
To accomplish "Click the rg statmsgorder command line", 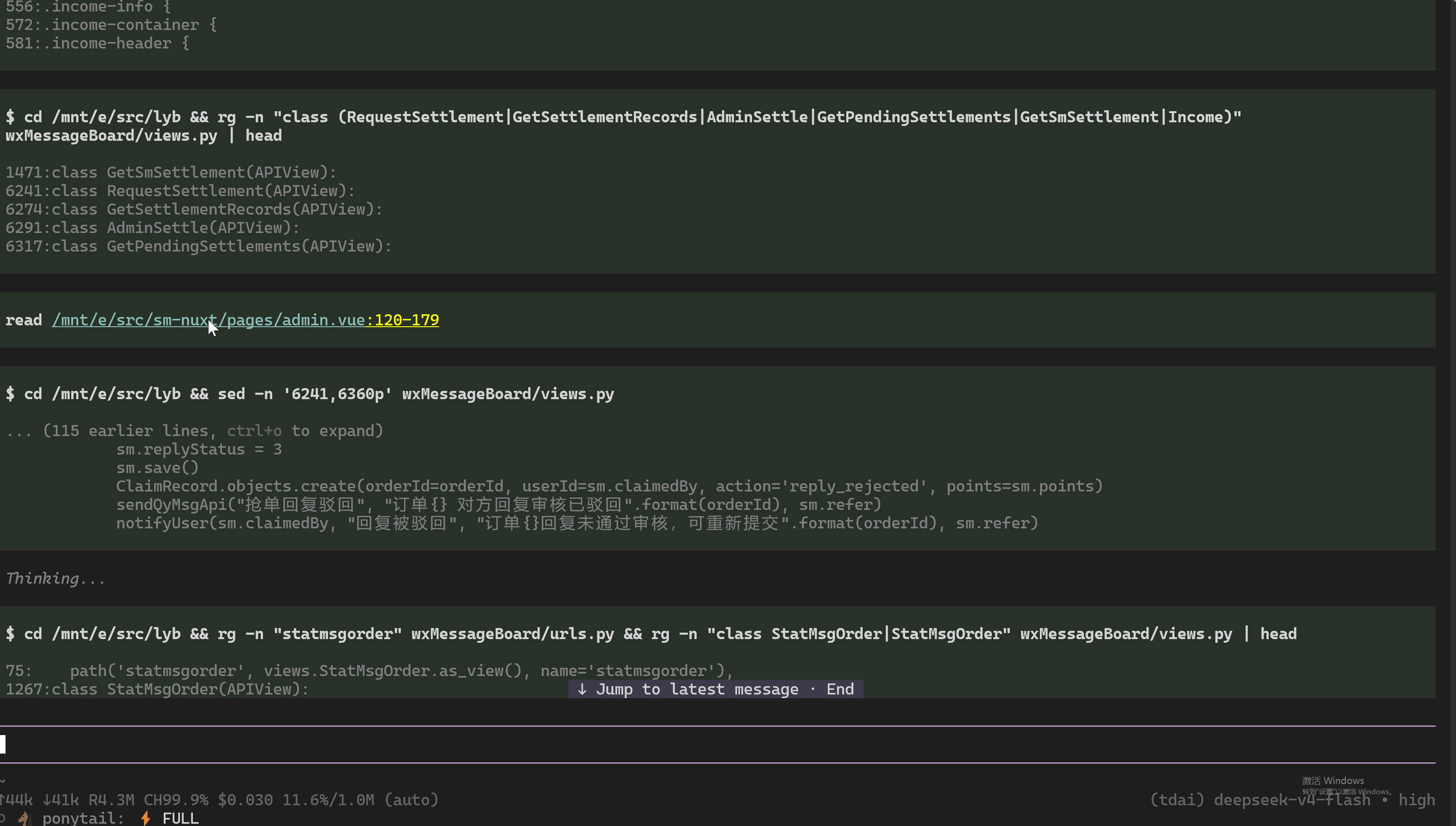I will tap(651, 634).
